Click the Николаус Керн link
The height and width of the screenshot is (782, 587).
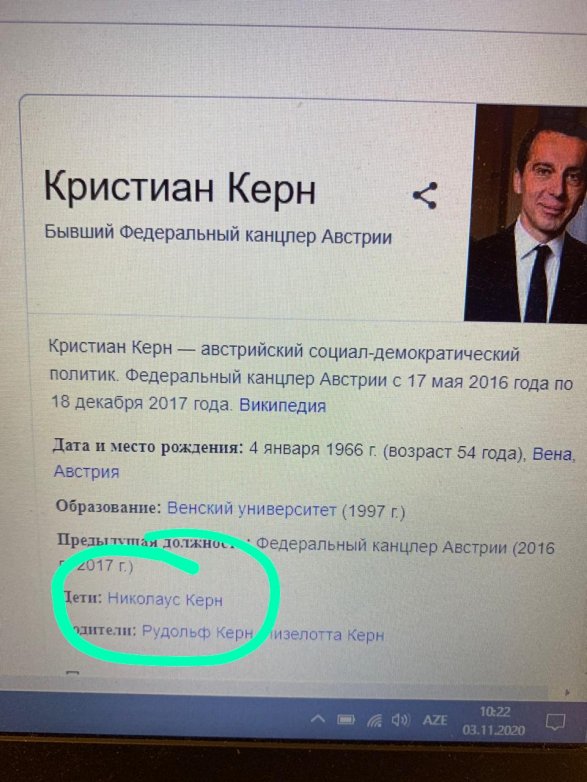click(165, 598)
